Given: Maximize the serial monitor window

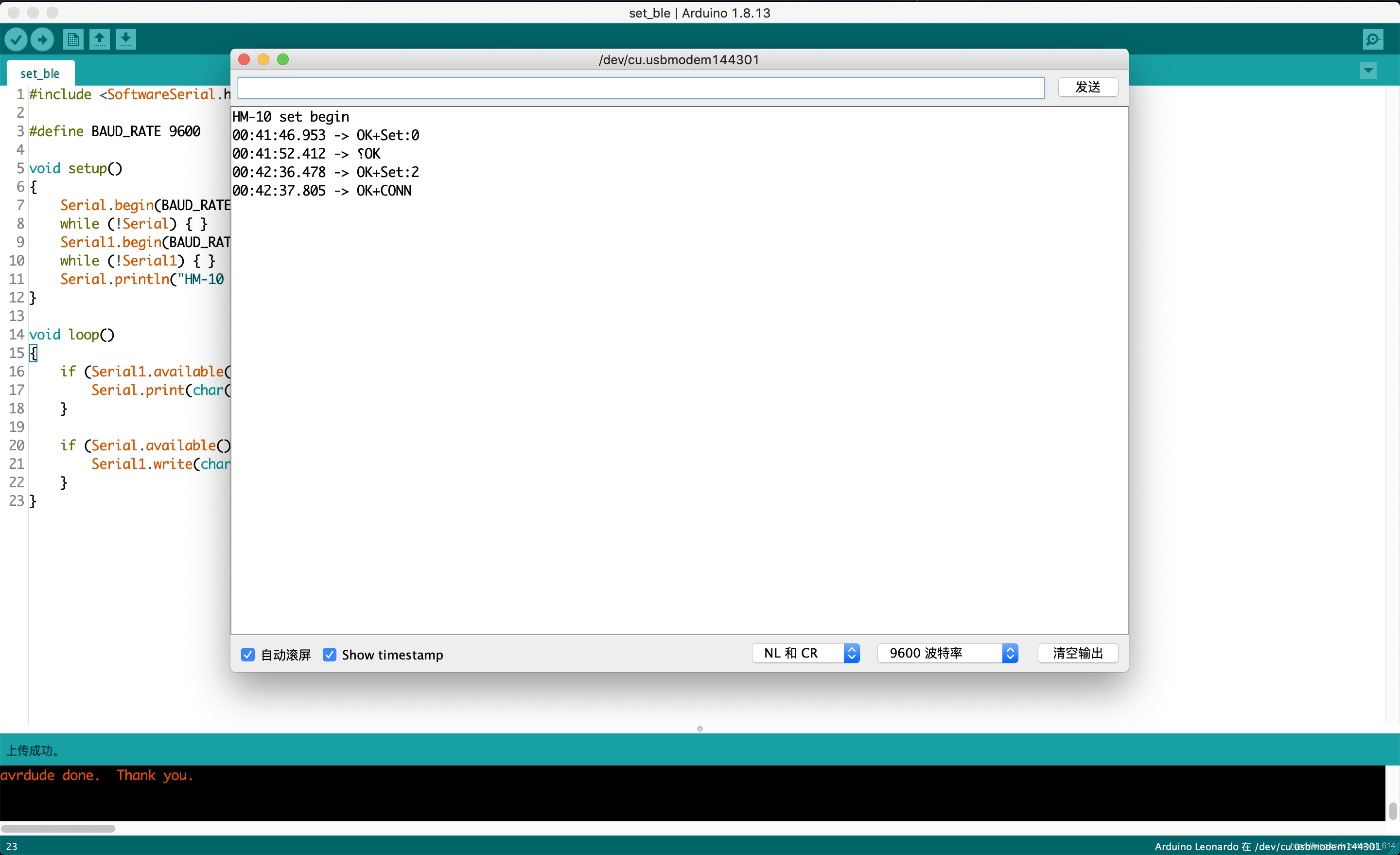Looking at the screenshot, I should pyautogui.click(x=283, y=60).
